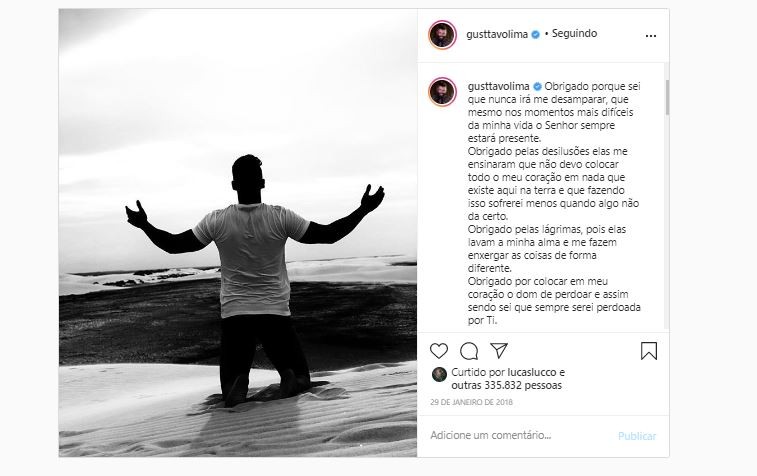Open comments with the speech bubble icon
The width and height of the screenshot is (757, 476).
click(x=469, y=351)
